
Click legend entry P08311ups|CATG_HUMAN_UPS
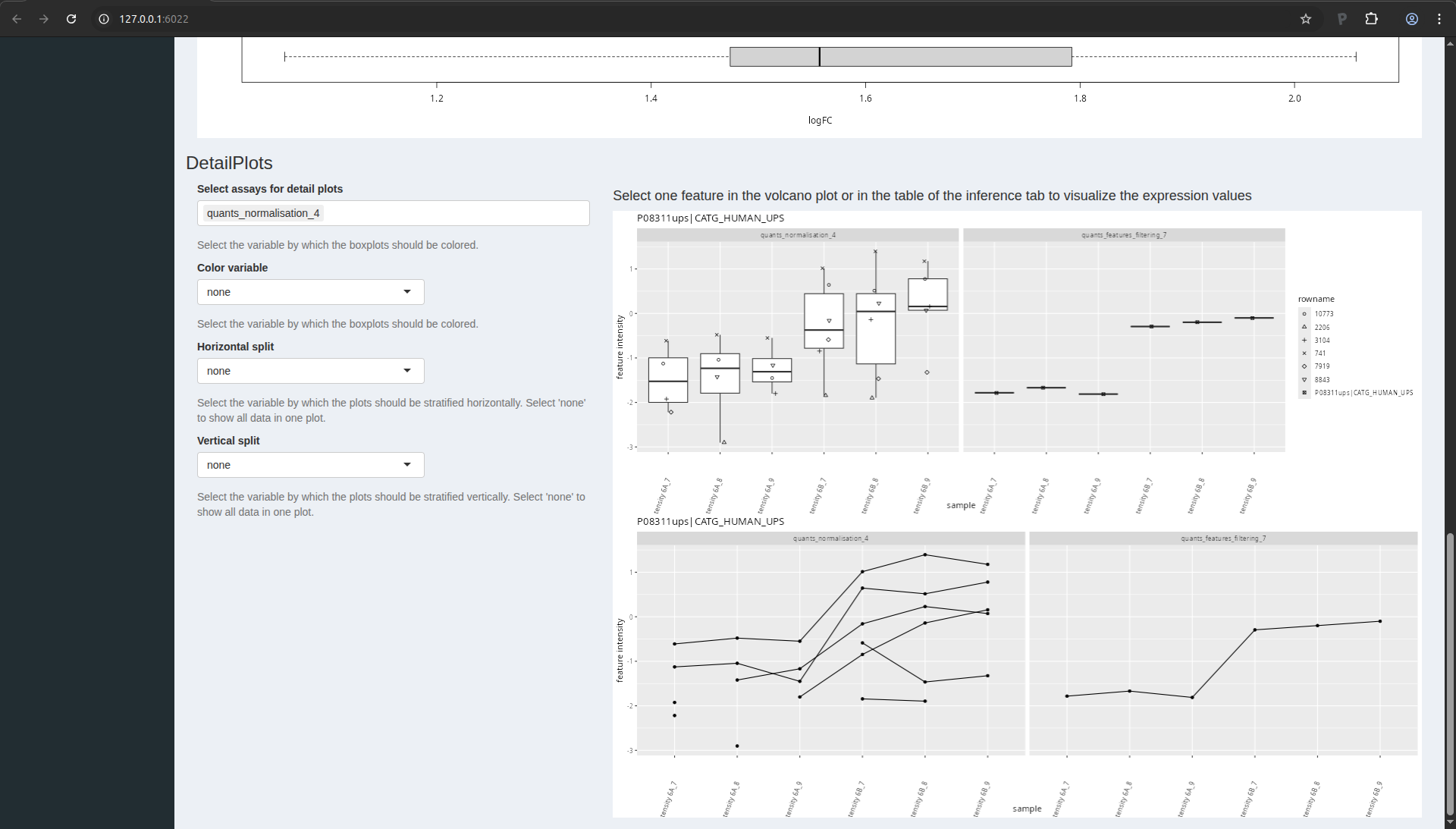click(1357, 393)
